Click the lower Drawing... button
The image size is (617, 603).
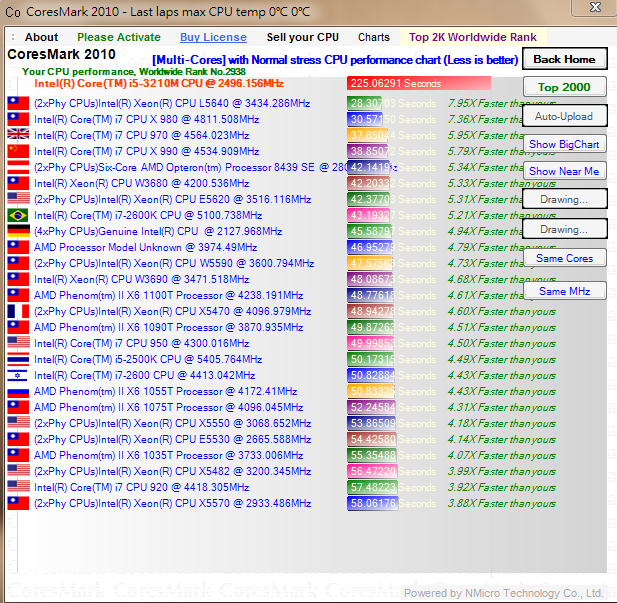(x=564, y=229)
